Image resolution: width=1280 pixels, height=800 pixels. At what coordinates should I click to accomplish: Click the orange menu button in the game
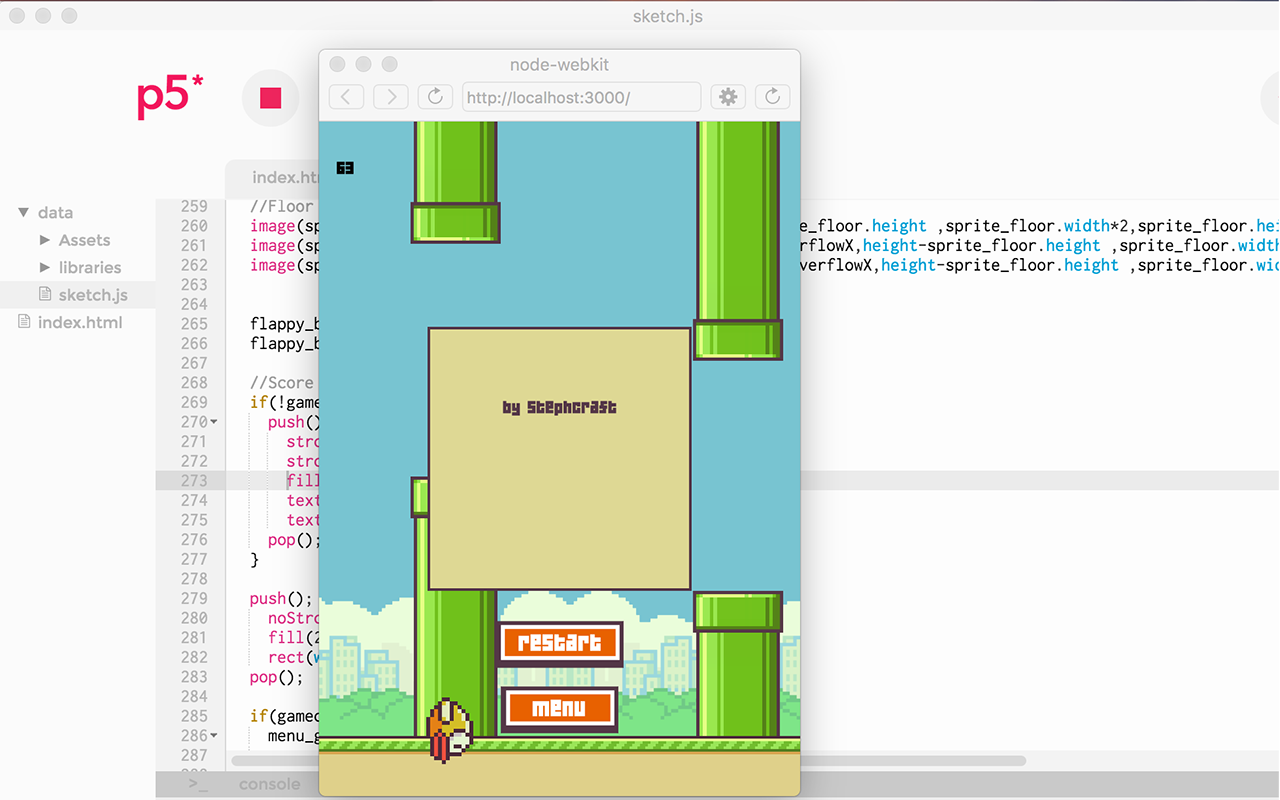pos(559,709)
